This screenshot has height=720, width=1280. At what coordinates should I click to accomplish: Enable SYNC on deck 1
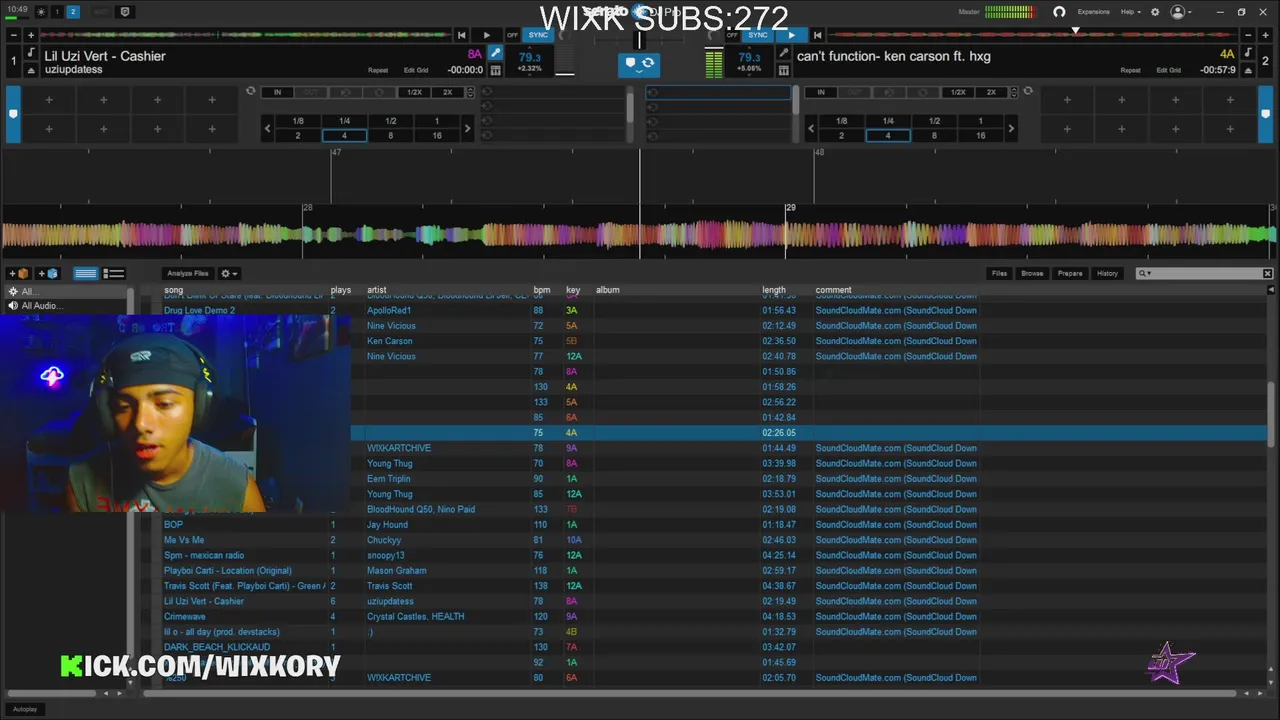click(538, 35)
